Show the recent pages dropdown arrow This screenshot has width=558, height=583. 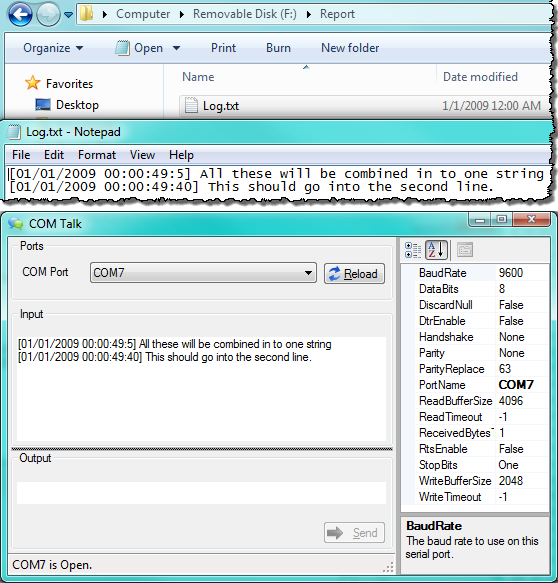click(x=68, y=15)
